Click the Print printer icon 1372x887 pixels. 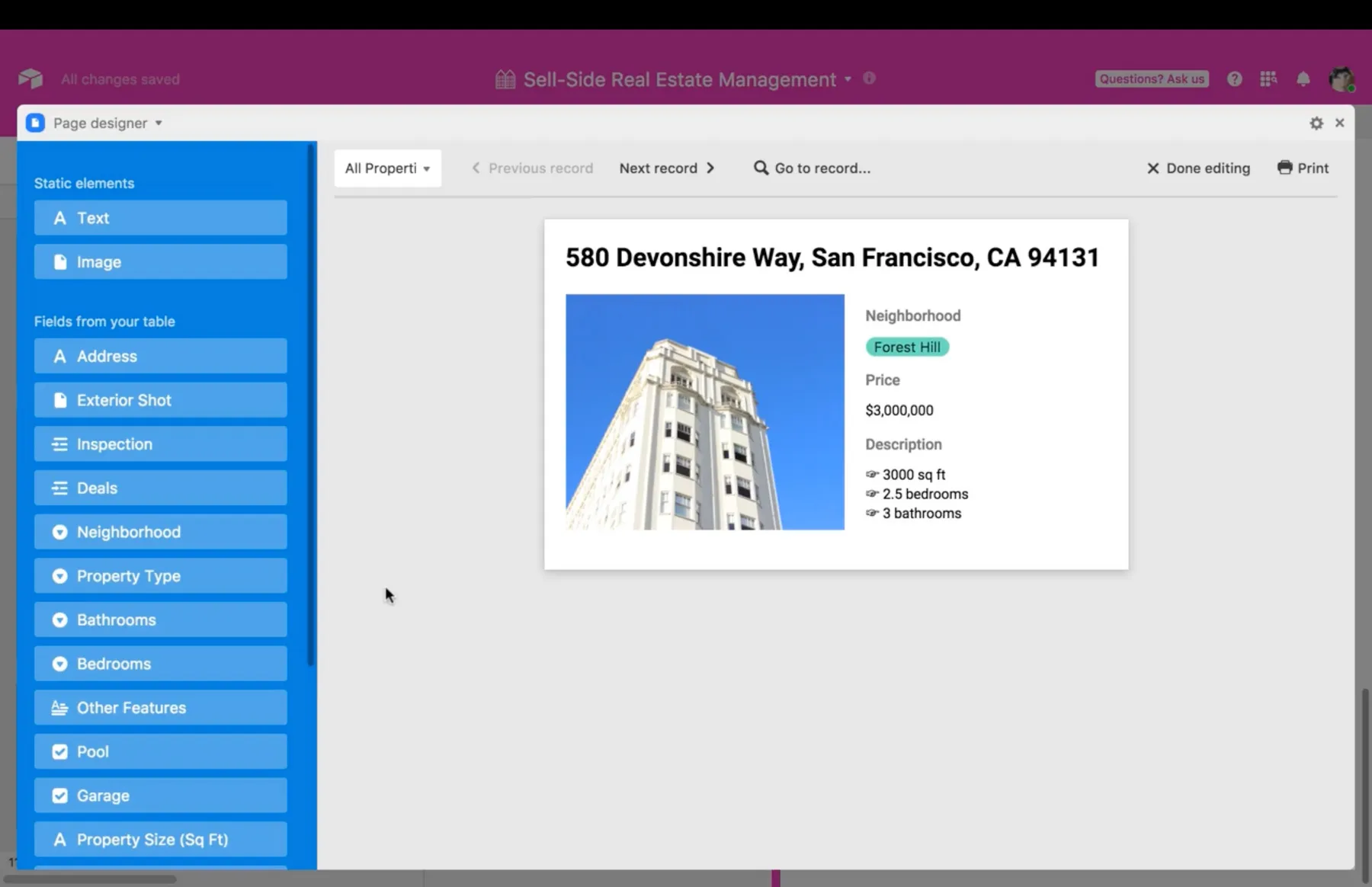pos(1284,168)
